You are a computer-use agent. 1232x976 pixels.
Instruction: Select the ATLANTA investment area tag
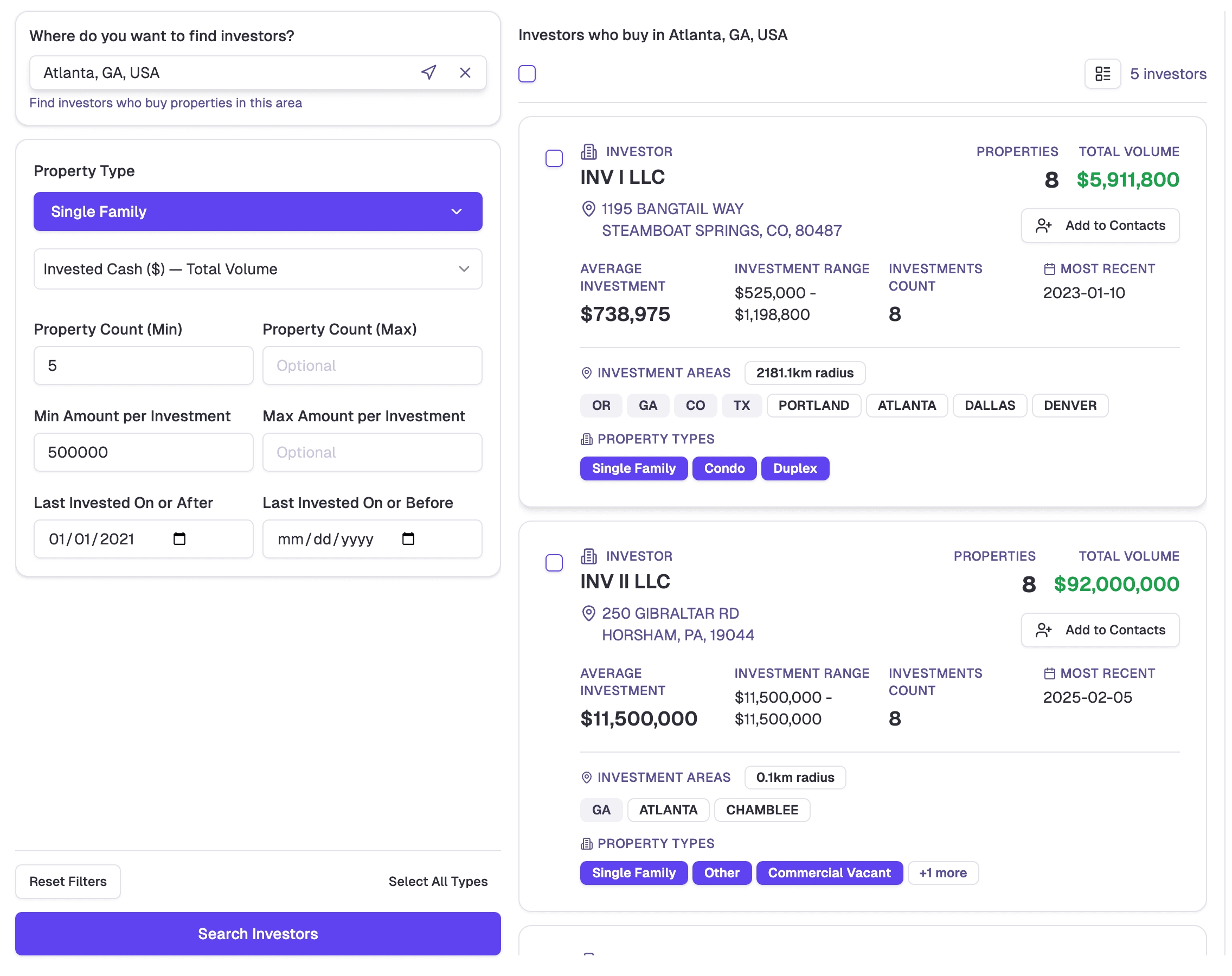[x=907, y=405]
